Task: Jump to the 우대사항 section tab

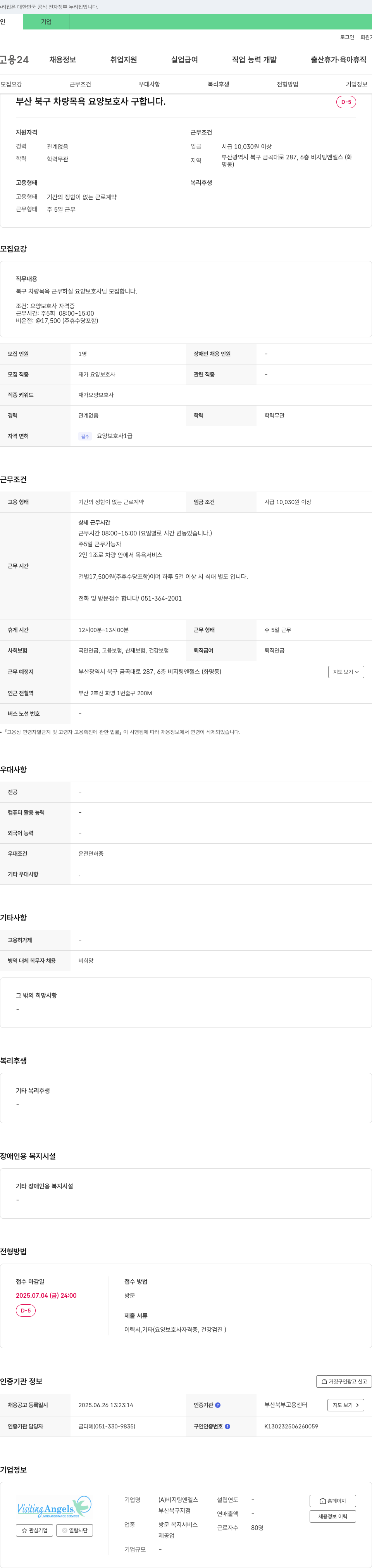Action: pyautogui.click(x=150, y=85)
